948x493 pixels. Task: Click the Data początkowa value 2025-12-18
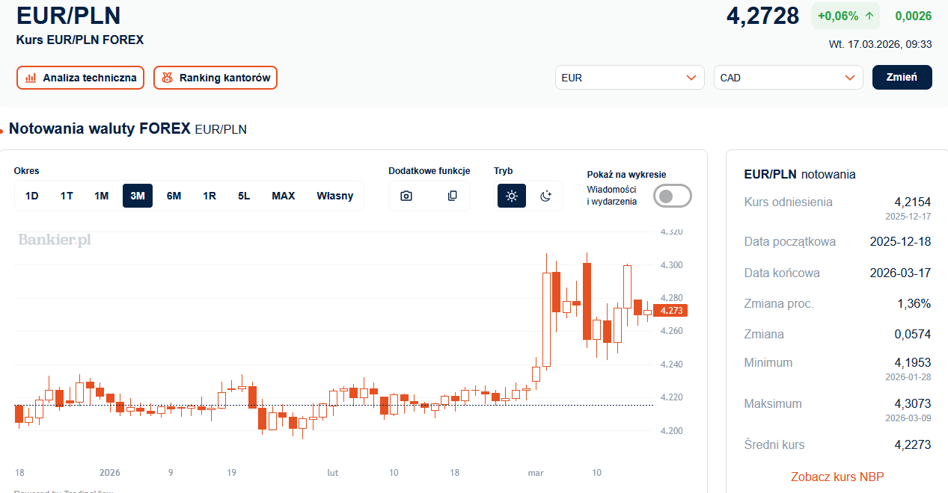click(900, 241)
